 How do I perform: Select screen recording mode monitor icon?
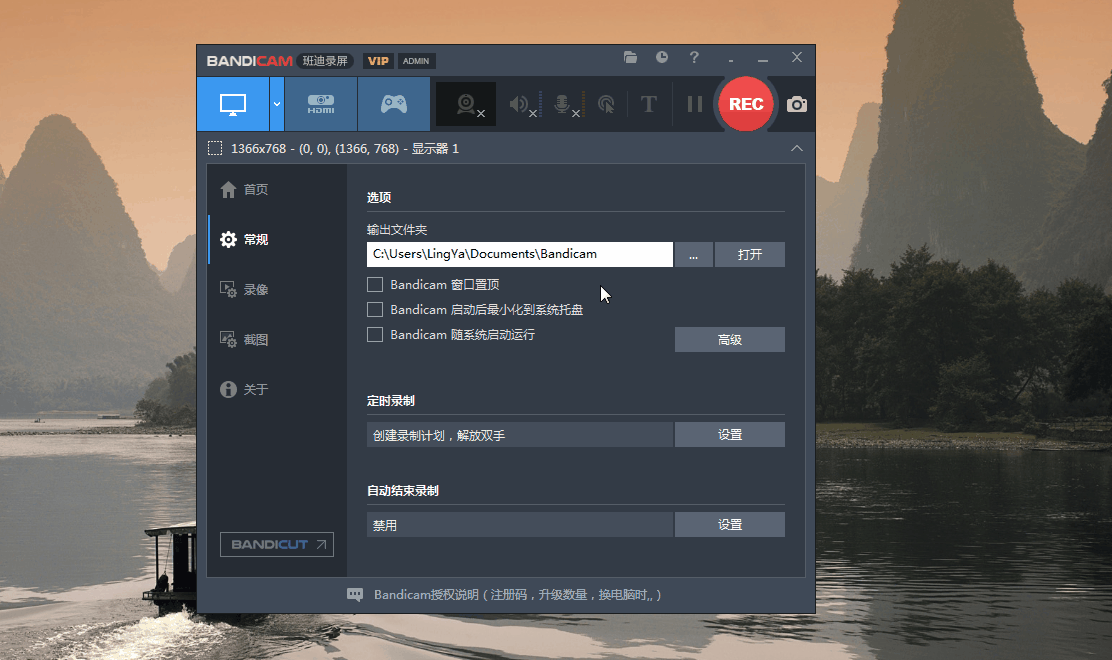tap(233, 104)
